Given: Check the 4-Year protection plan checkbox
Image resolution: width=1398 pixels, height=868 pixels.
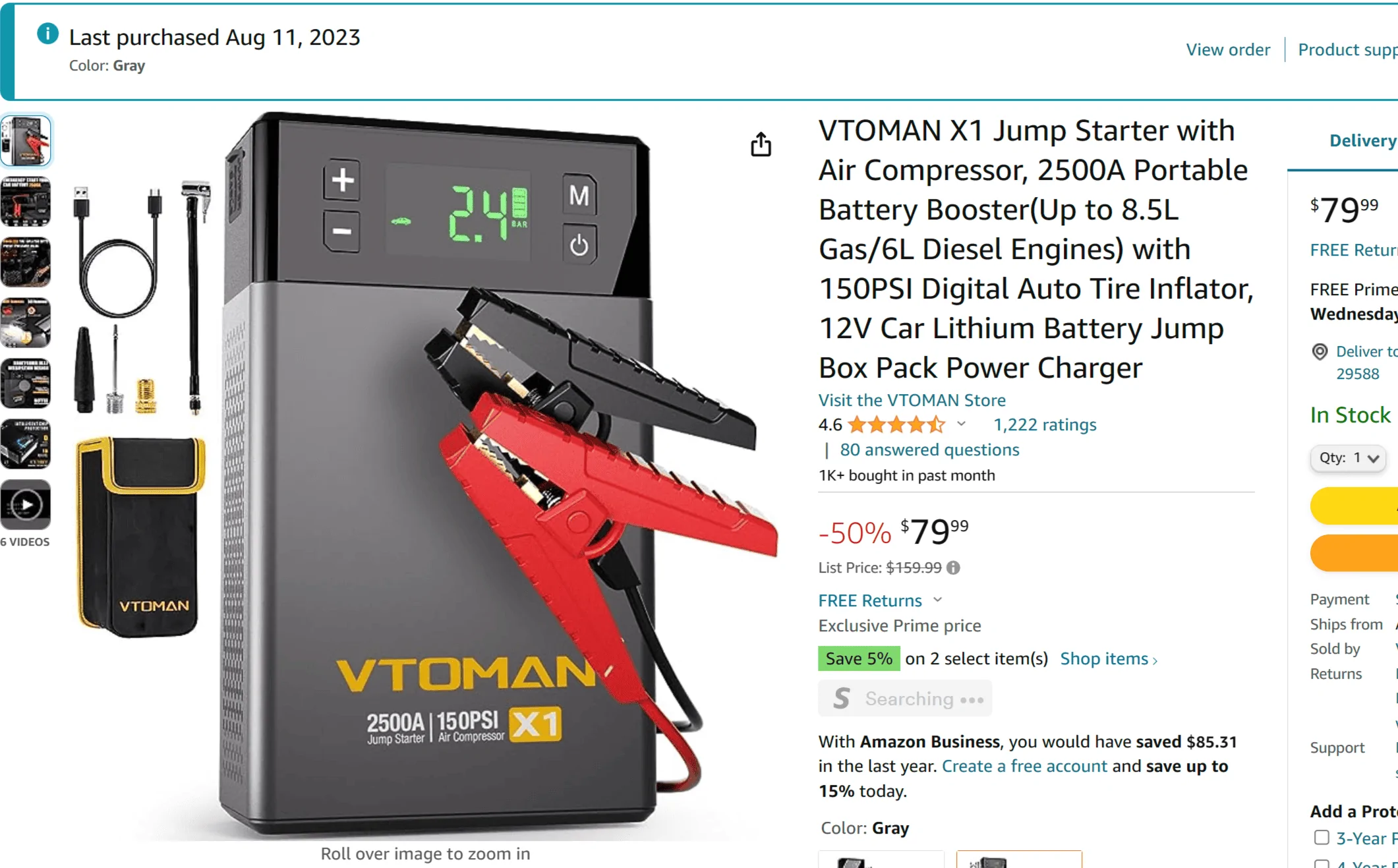Looking at the screenshot, I should [1321, 863].
